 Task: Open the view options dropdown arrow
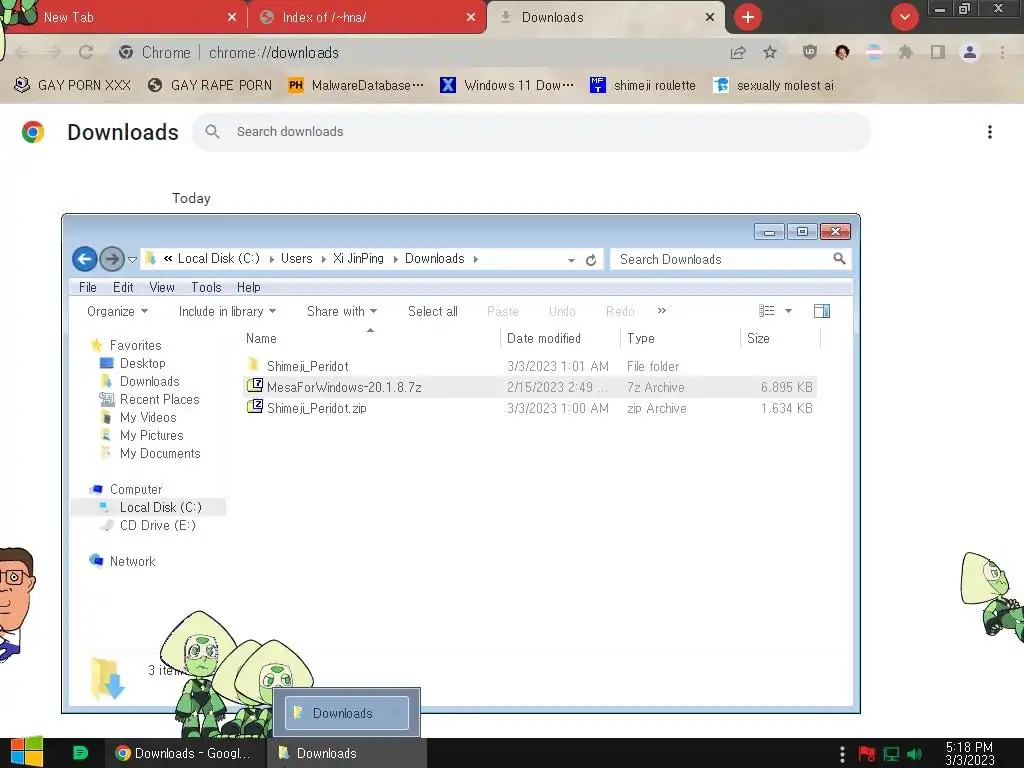click(788, 311)
